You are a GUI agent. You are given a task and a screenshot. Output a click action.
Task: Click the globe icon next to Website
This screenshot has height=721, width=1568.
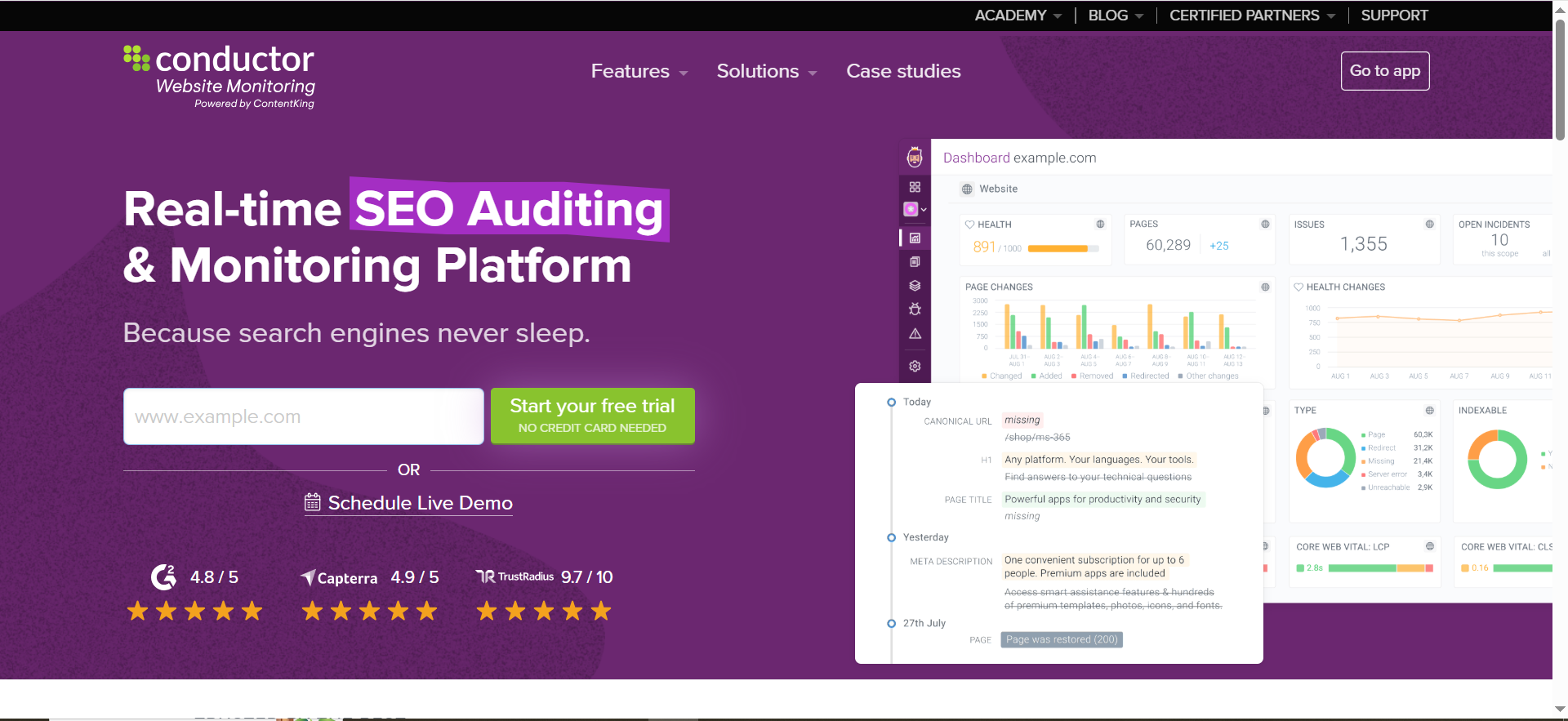(967, 189)
